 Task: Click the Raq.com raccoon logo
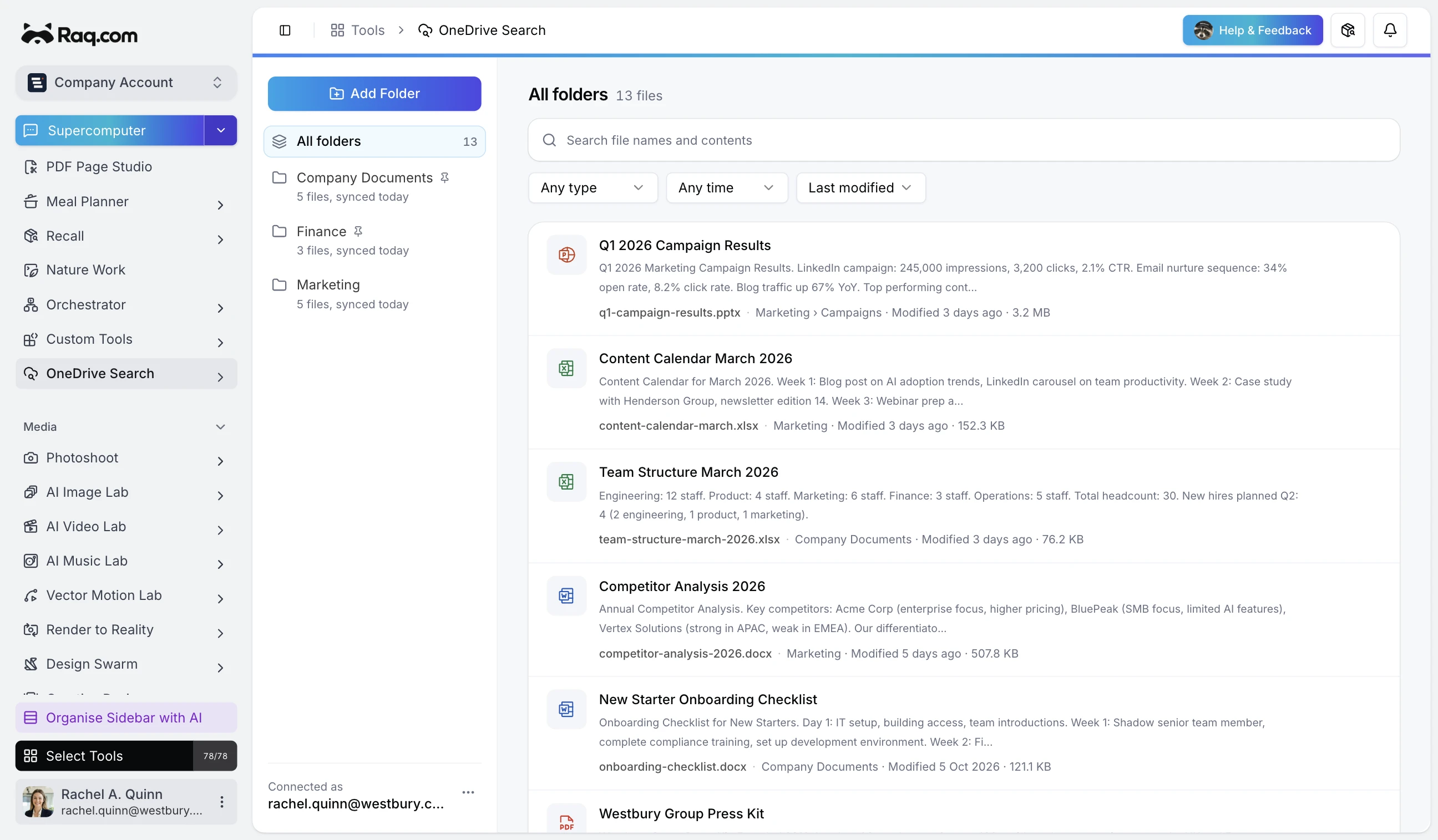pyautogui.click(x=79, y=35)
